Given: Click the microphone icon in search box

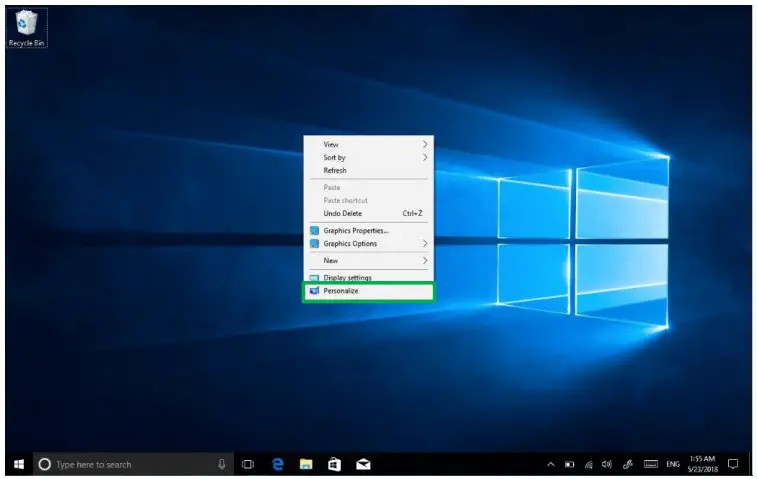Looking at the screenshot, I should [222, 465].
